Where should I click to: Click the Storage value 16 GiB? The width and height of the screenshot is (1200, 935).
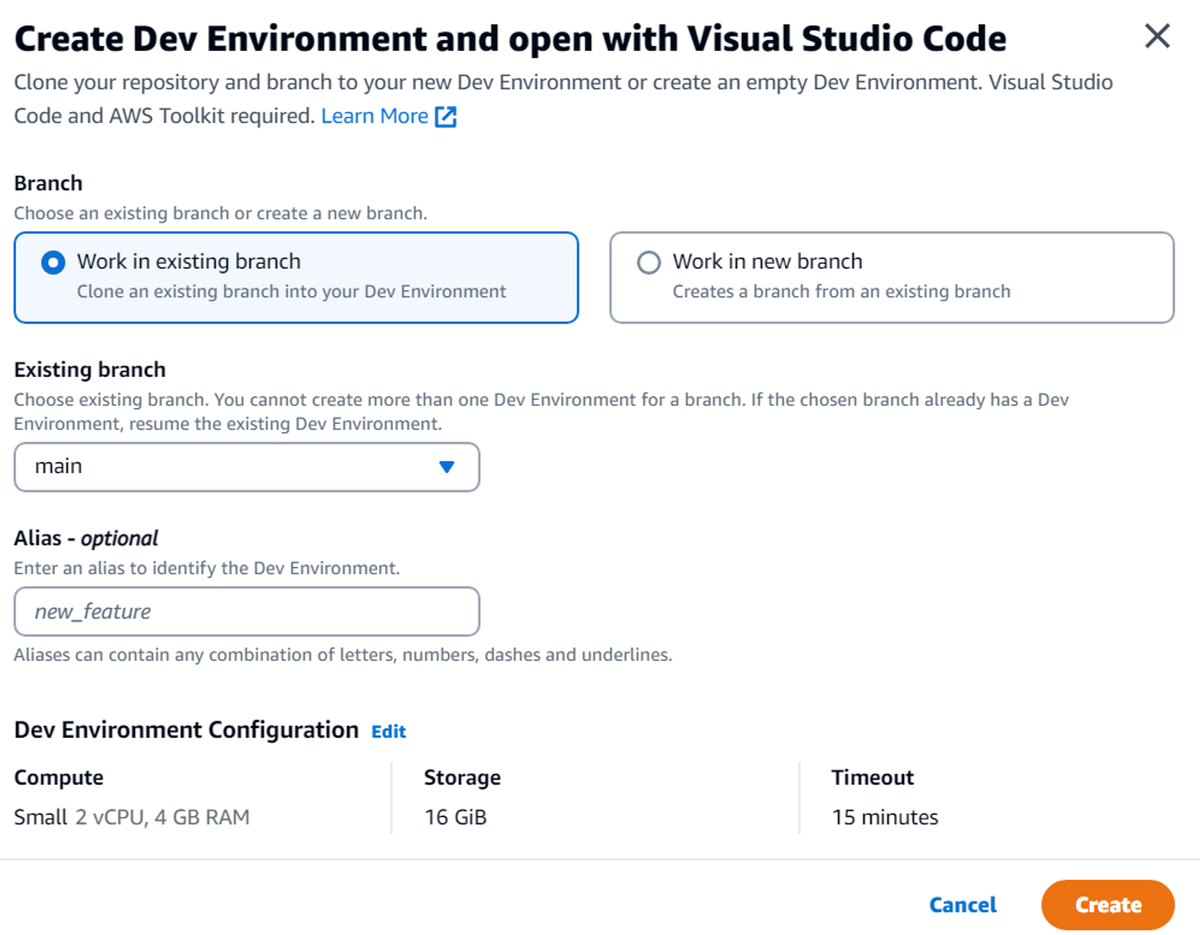(455, 818)
